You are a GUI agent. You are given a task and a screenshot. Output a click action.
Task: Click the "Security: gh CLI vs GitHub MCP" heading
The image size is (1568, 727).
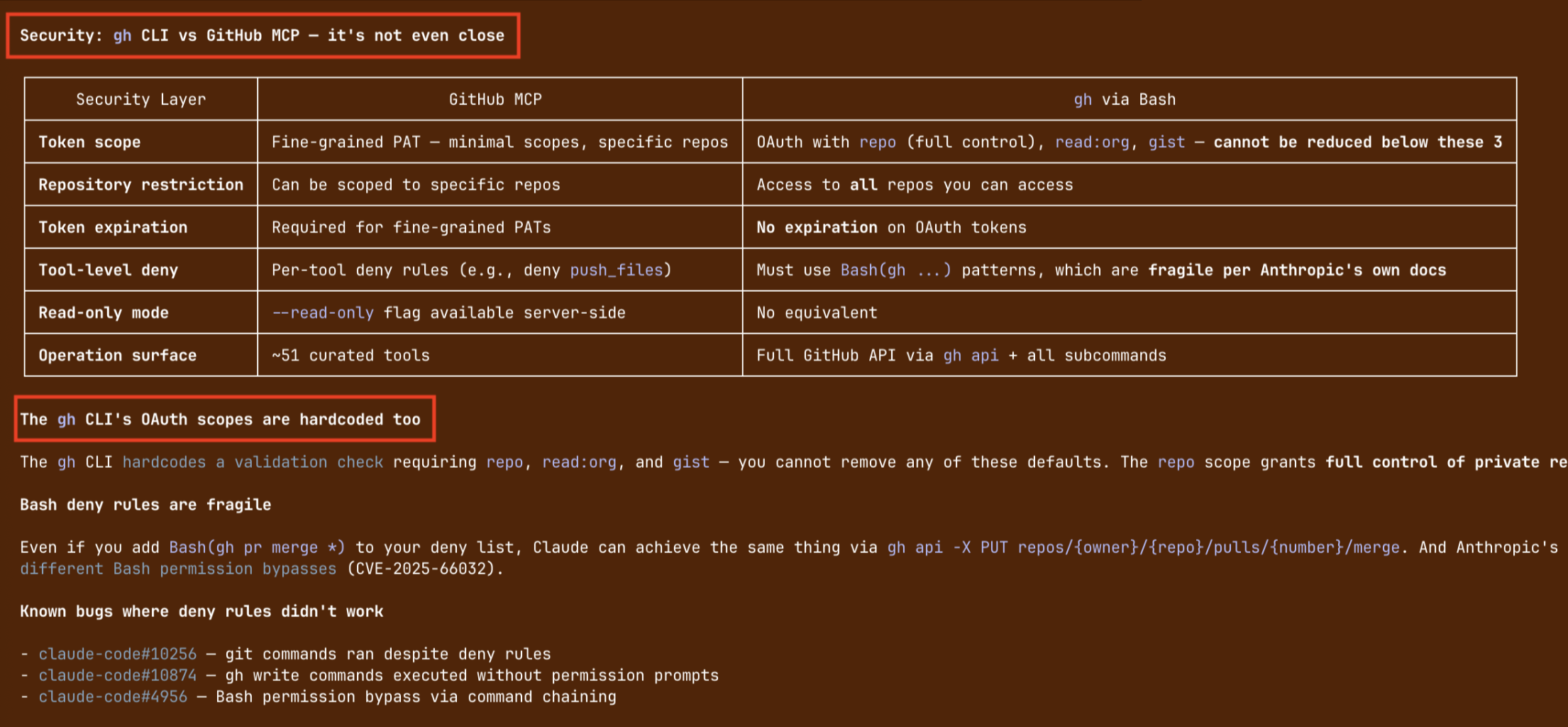click(x=262, y=35)
